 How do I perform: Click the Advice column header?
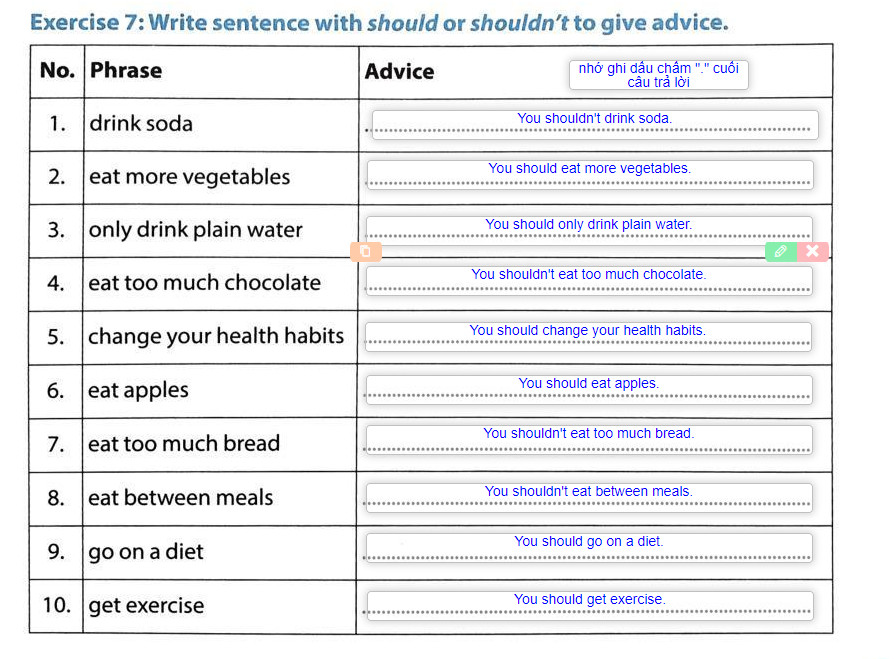399,71
